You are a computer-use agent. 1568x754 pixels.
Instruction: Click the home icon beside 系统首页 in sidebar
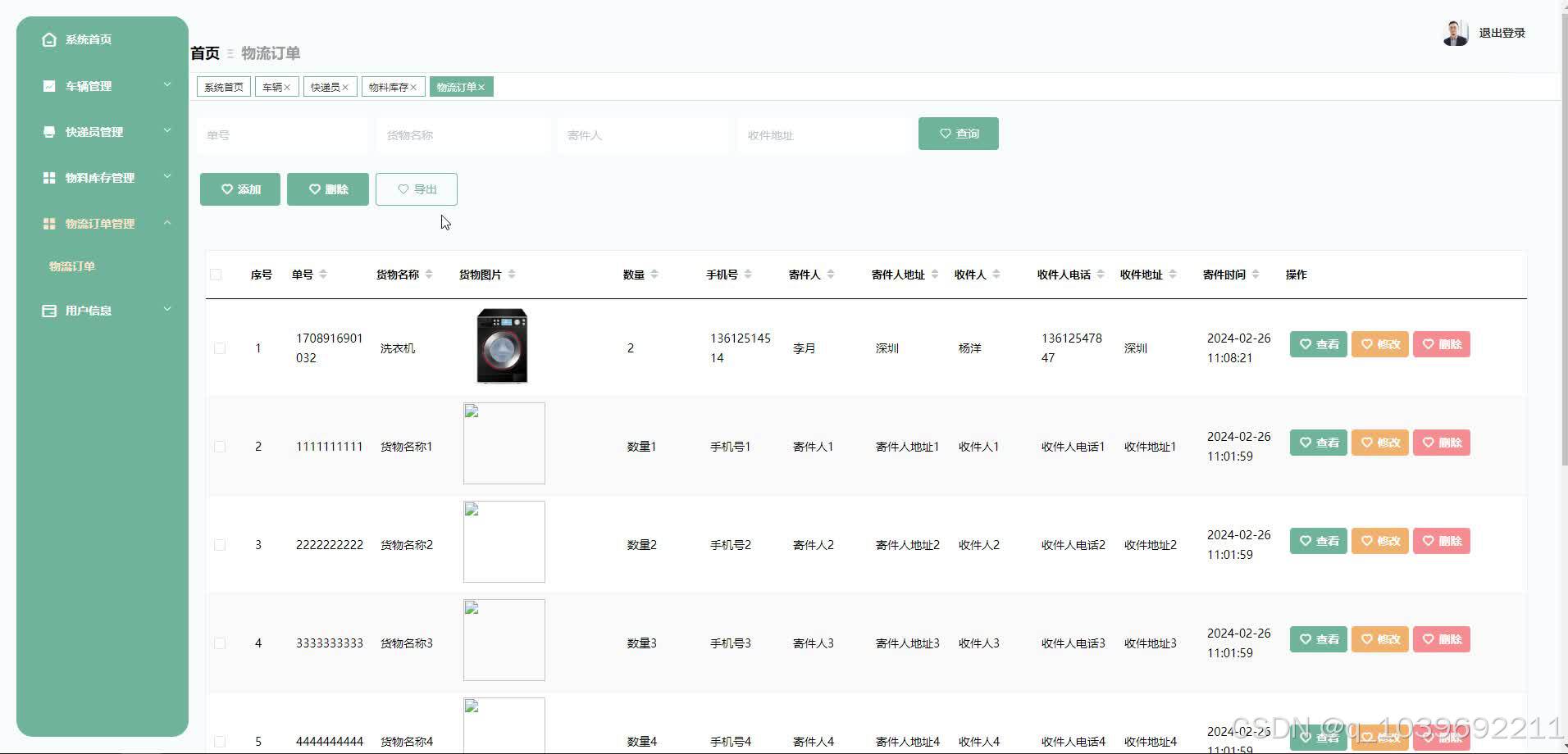(49, 39)
